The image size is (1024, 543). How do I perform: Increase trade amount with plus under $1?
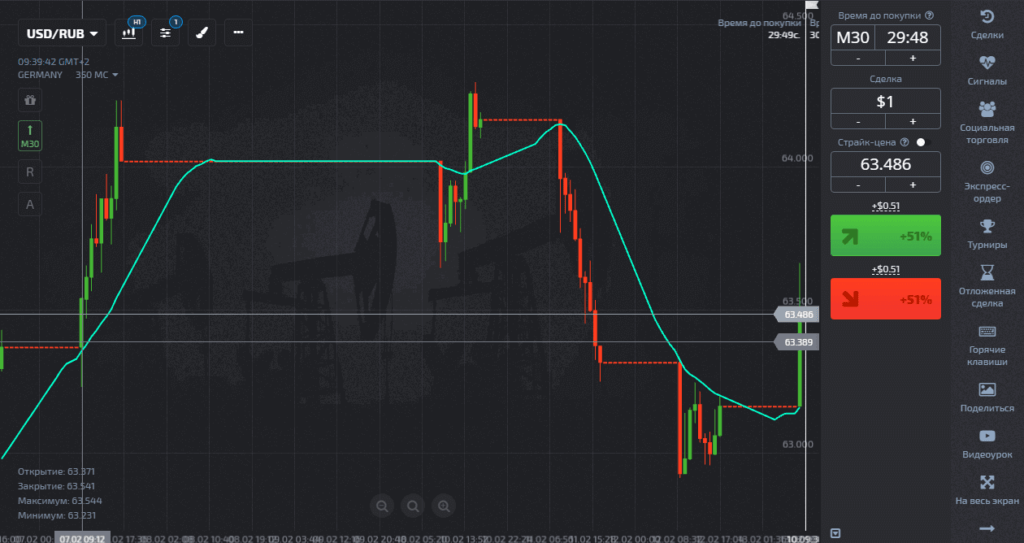(912, 121)
